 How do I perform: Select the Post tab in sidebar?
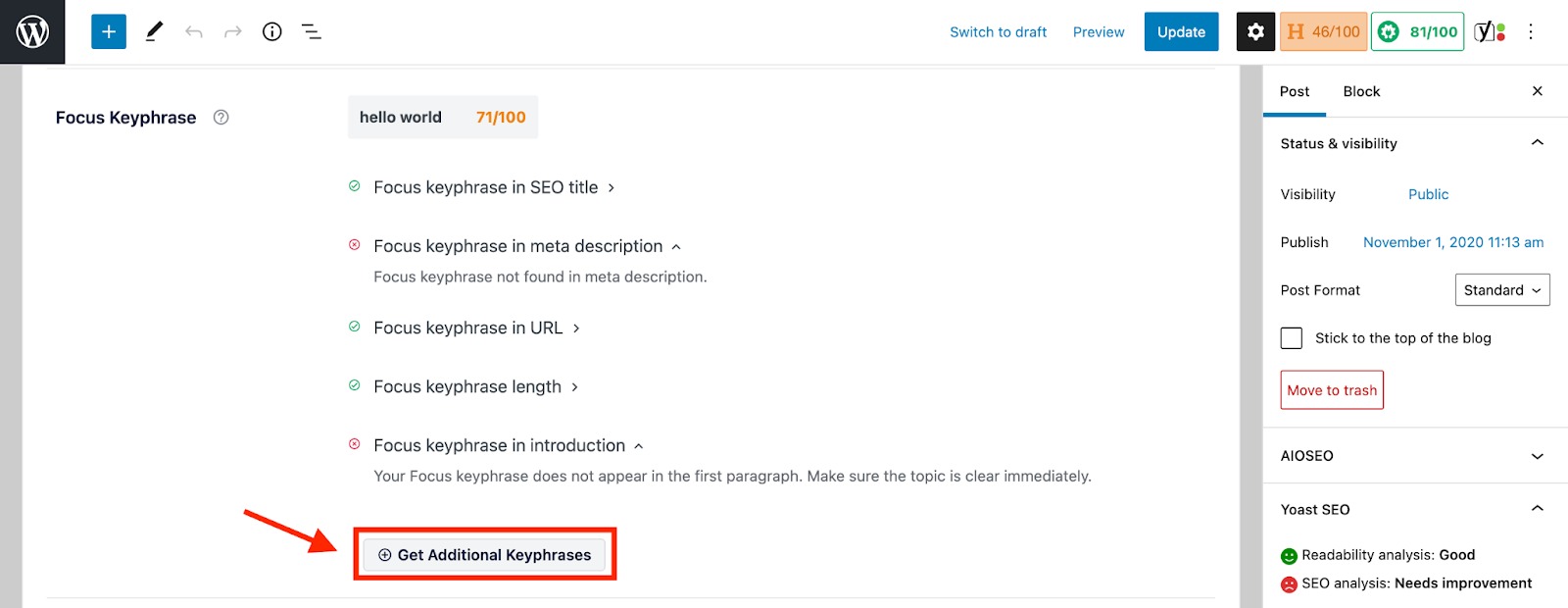(1294, 91)
